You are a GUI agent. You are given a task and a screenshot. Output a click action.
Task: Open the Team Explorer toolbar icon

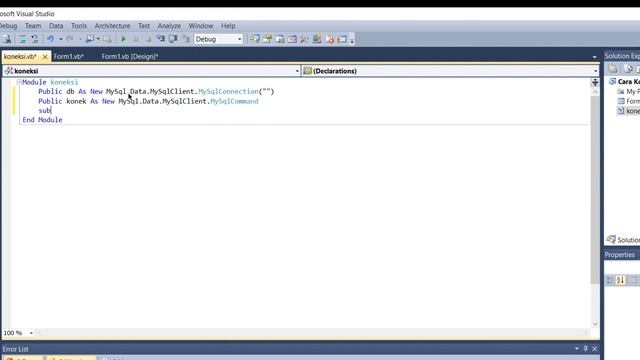(292, 39)
